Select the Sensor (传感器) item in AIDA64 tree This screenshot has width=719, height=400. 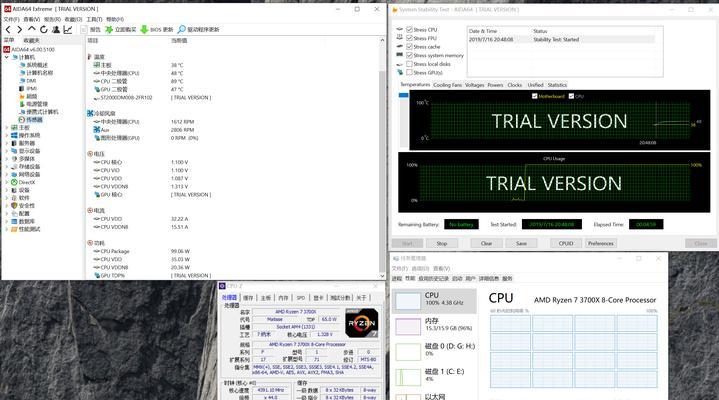coord(30,120)
